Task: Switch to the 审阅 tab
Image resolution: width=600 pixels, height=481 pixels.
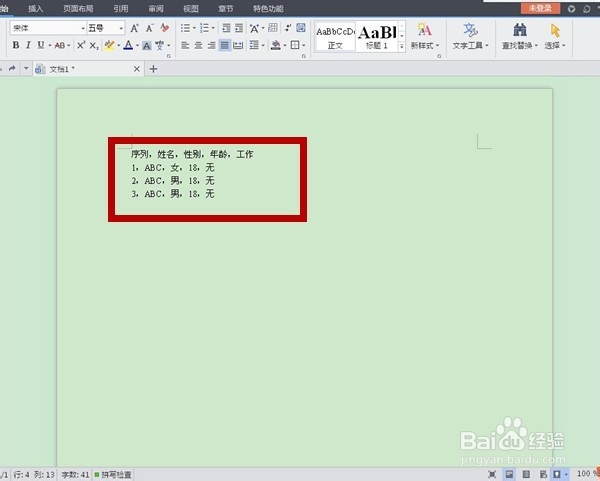Action: pyautogui.click(x=156, y=8)
